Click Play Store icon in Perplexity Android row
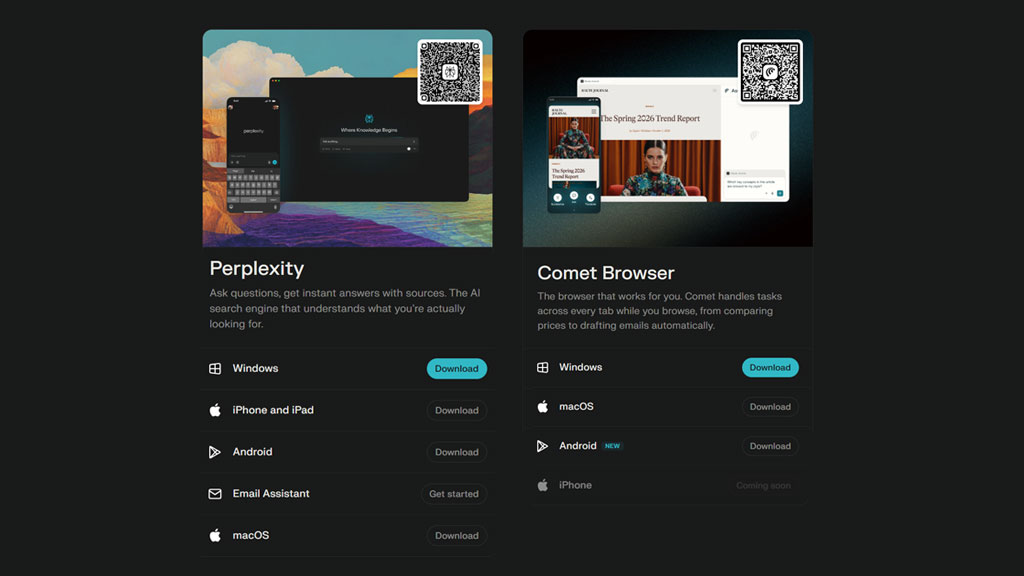Screen dimensions: 1024x576 pyautogui.click(x=215, y=452)
